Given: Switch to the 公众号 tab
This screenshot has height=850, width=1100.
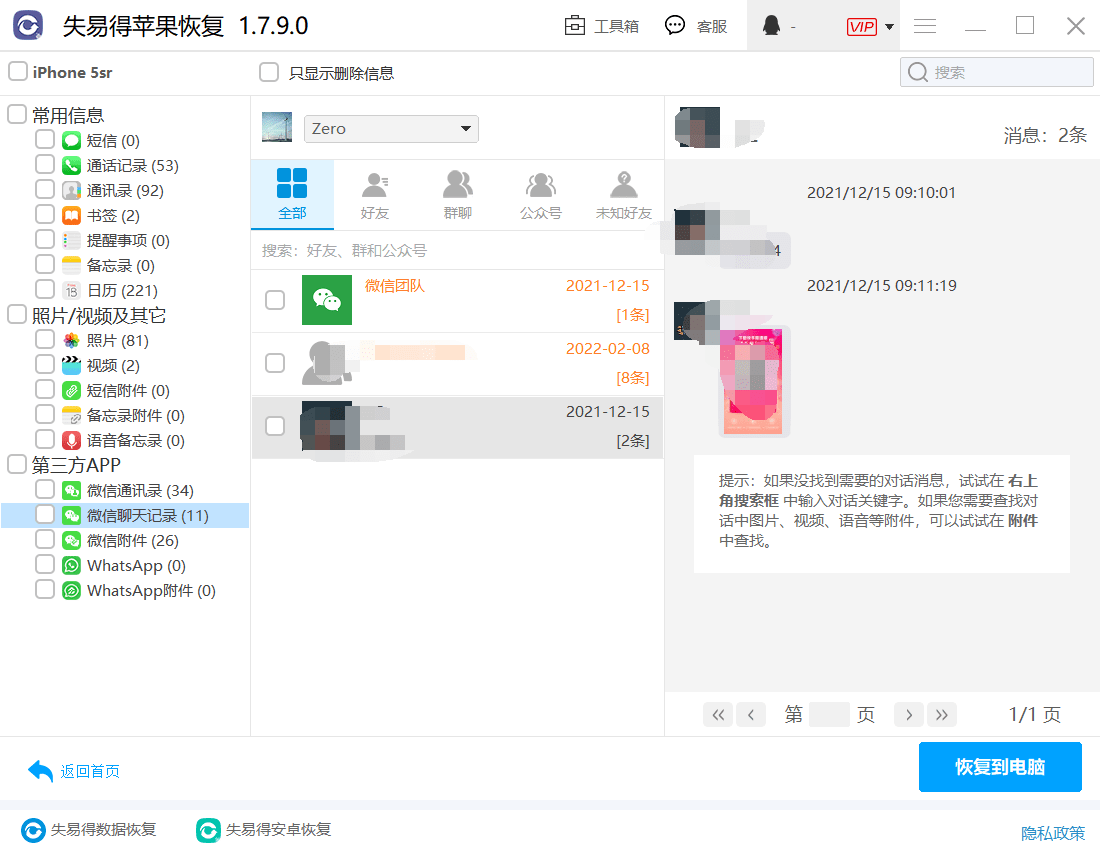Looking at the screenshot, I should pyautogui.click(x=540, y=194).
